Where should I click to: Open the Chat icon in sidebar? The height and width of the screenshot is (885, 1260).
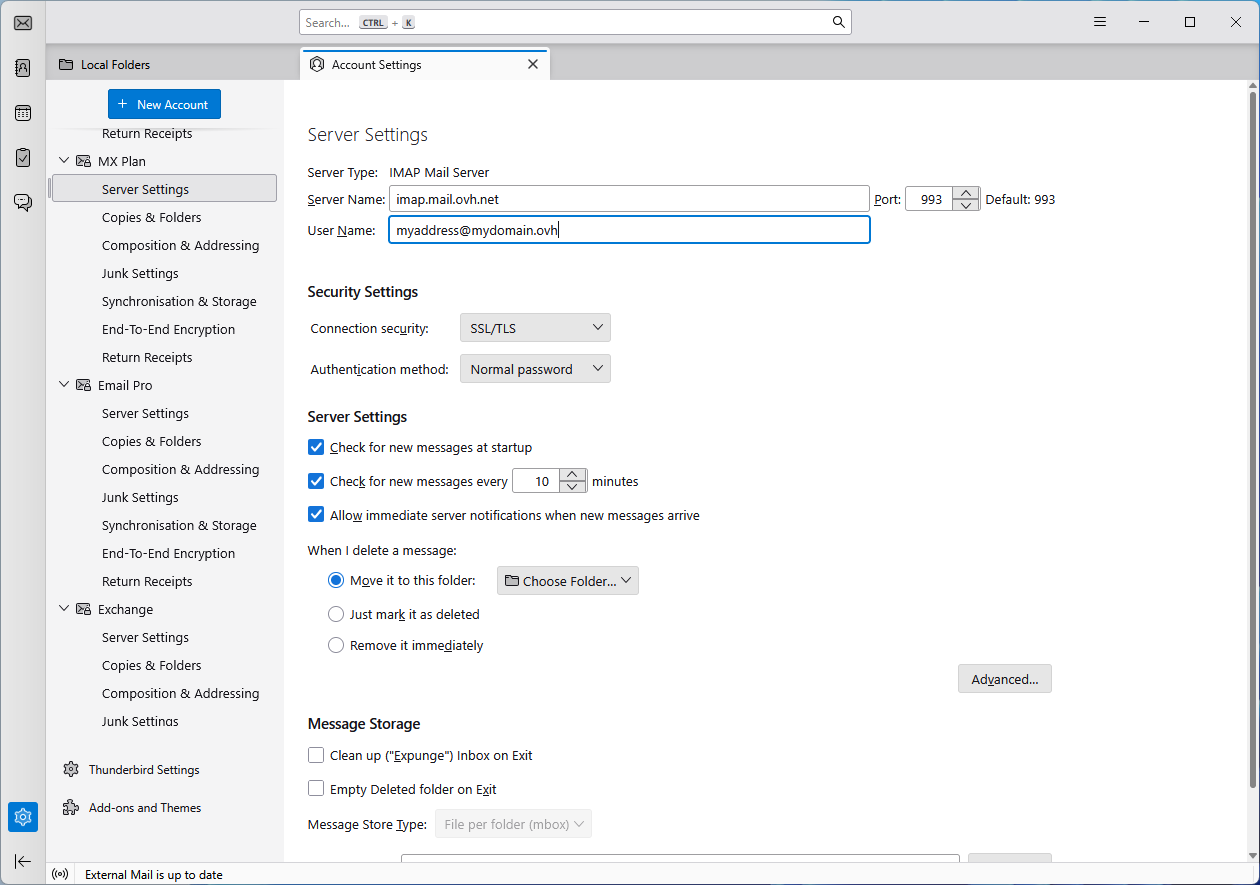tap(23, 202)
